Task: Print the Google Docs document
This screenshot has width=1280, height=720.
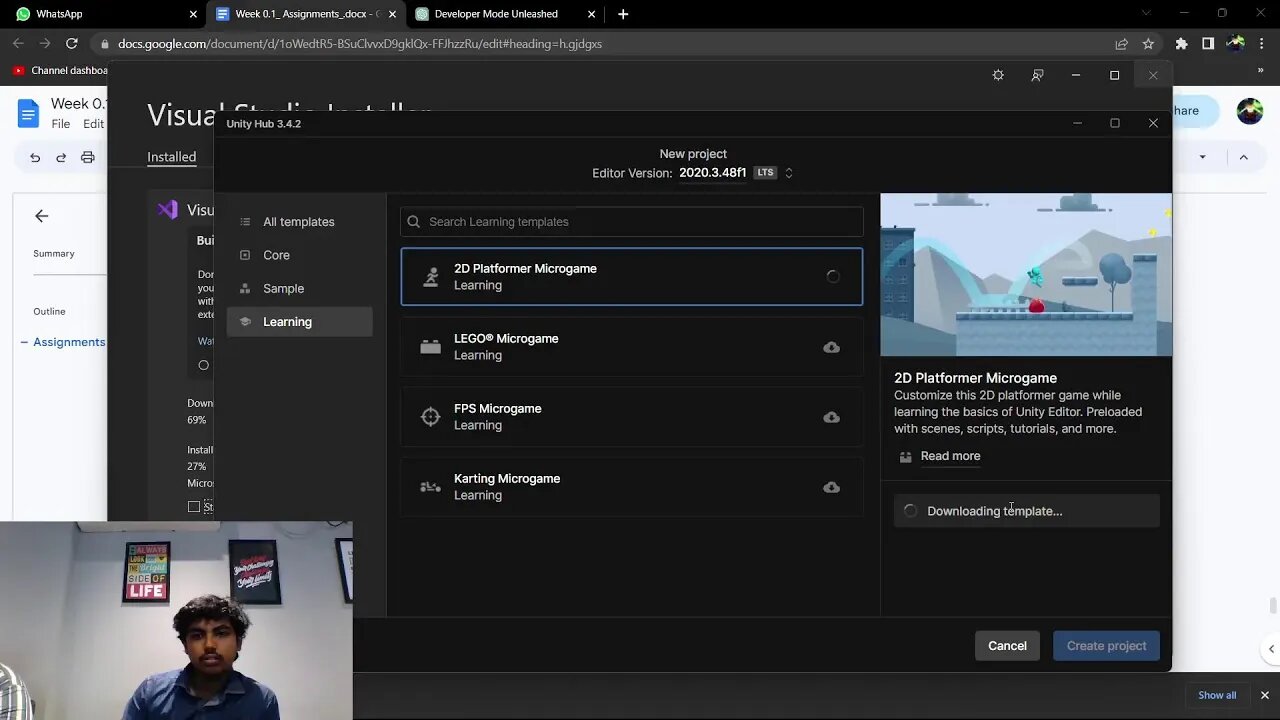Action: [88, 157]
